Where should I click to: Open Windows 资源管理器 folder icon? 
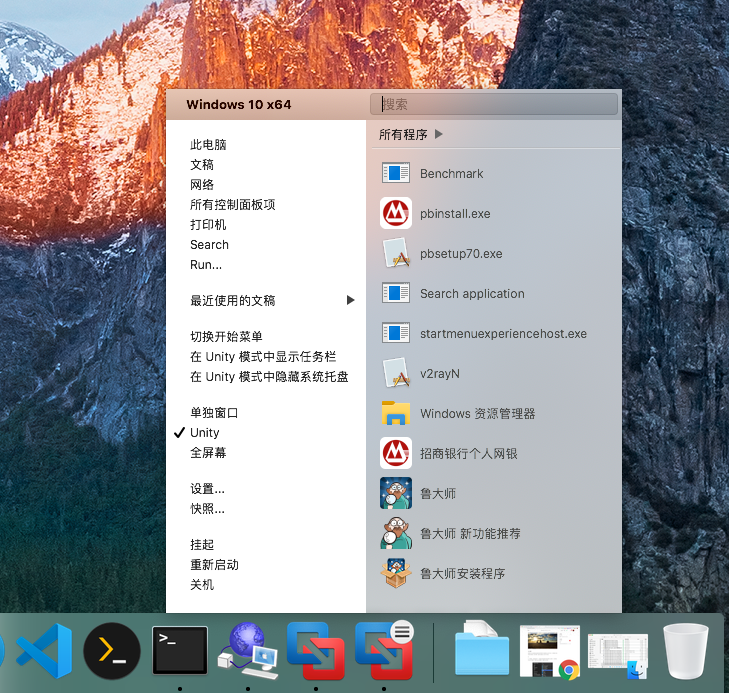396,413
